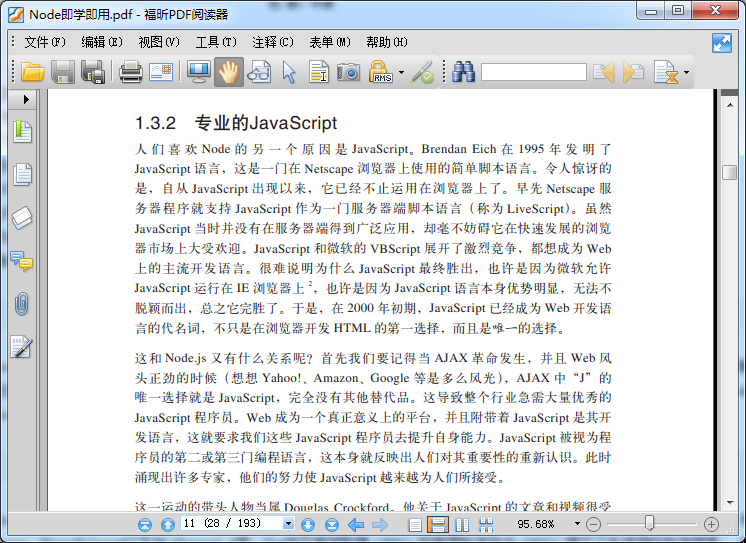Open the 帮助 menu
The width and height of the screenshot is (746, 543).
tap(387, 42)
